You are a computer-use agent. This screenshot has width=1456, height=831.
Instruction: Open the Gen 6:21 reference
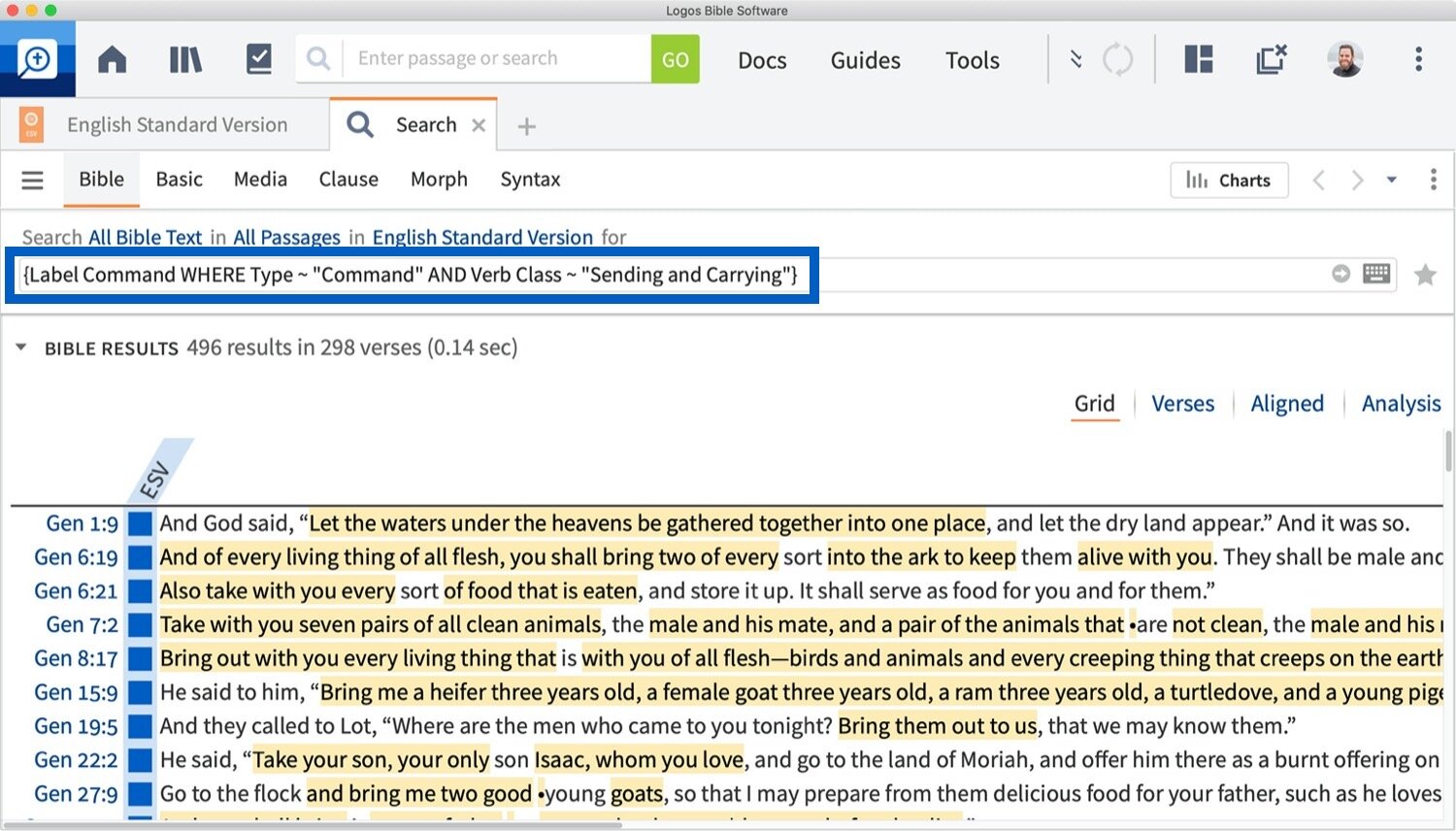[x=76, y=592]
